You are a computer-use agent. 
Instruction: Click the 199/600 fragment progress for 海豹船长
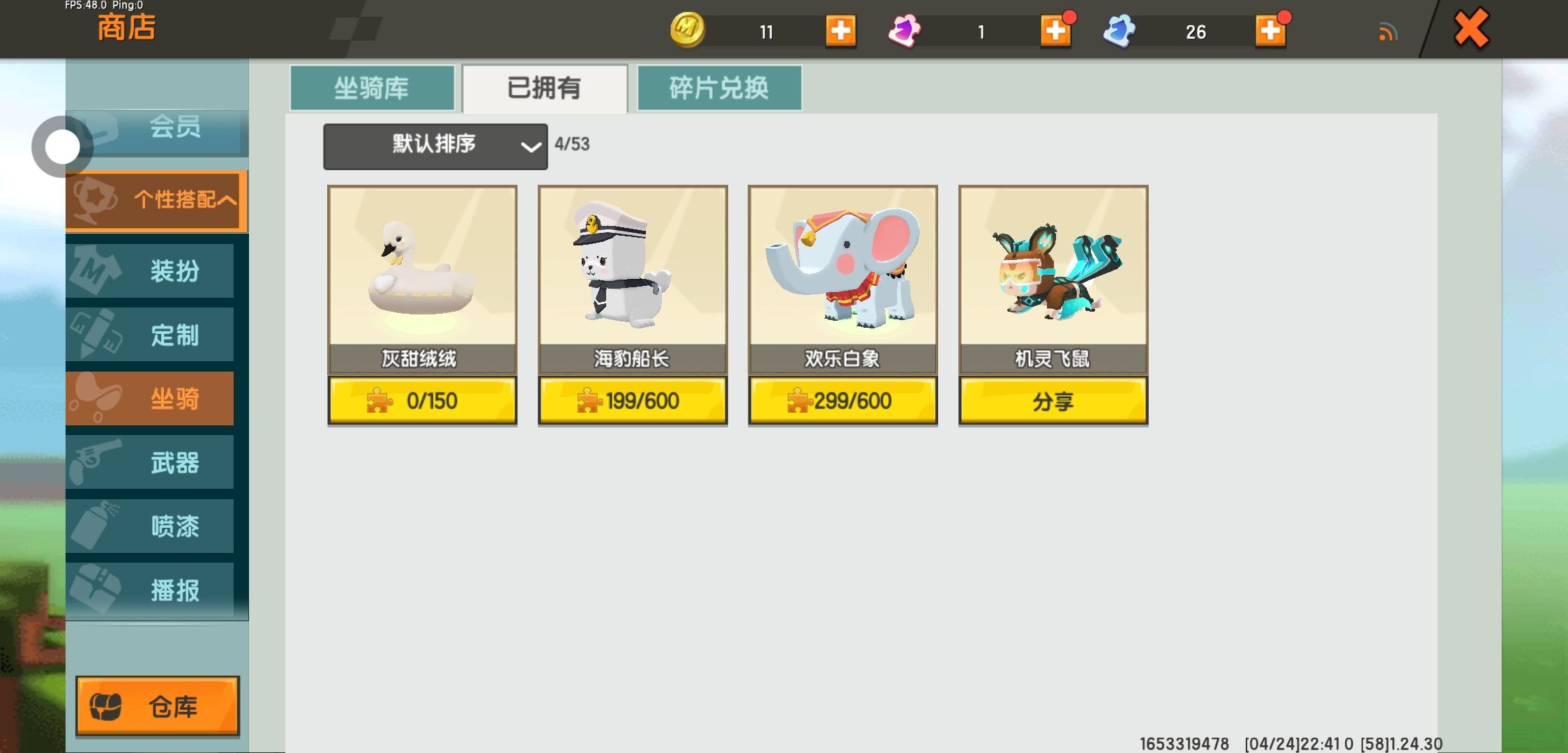(633, 401)
